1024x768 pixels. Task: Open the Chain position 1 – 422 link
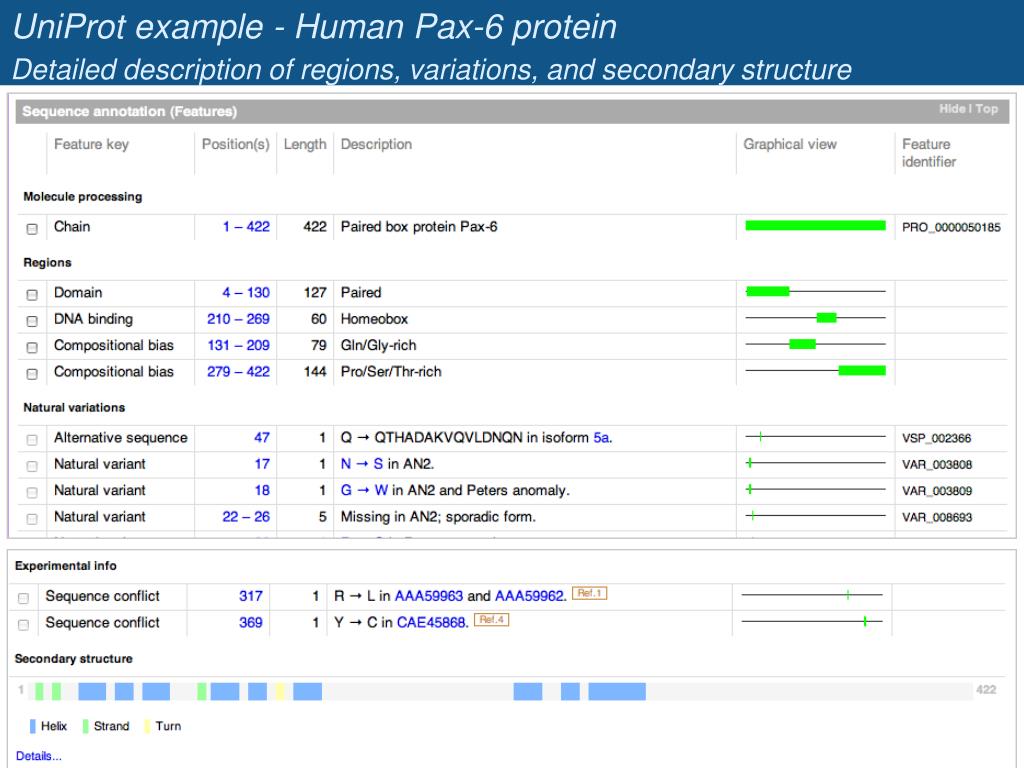[246, 227]
